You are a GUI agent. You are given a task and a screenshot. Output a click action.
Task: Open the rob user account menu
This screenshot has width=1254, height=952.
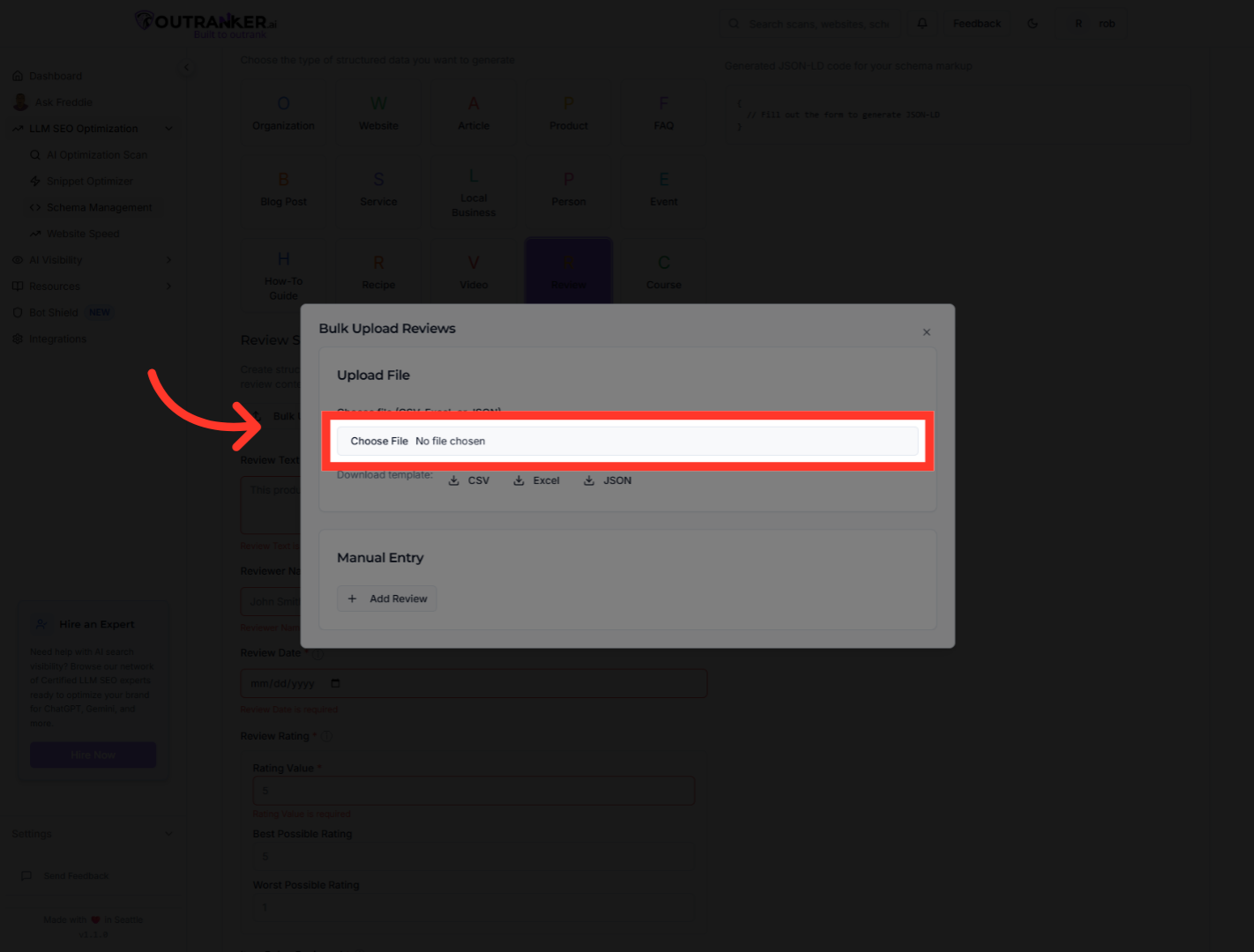(x=1094, y=24)
